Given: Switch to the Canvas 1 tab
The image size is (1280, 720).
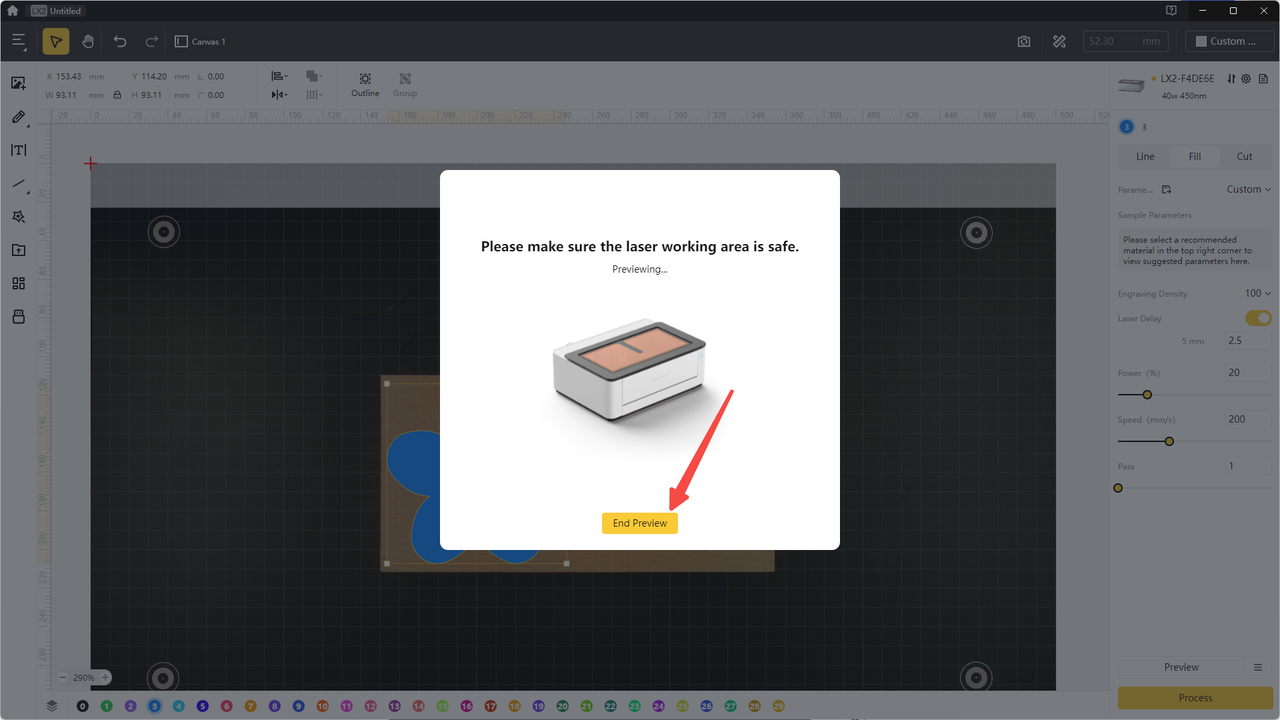Looking at the screenshot, I should pos(200,42).
